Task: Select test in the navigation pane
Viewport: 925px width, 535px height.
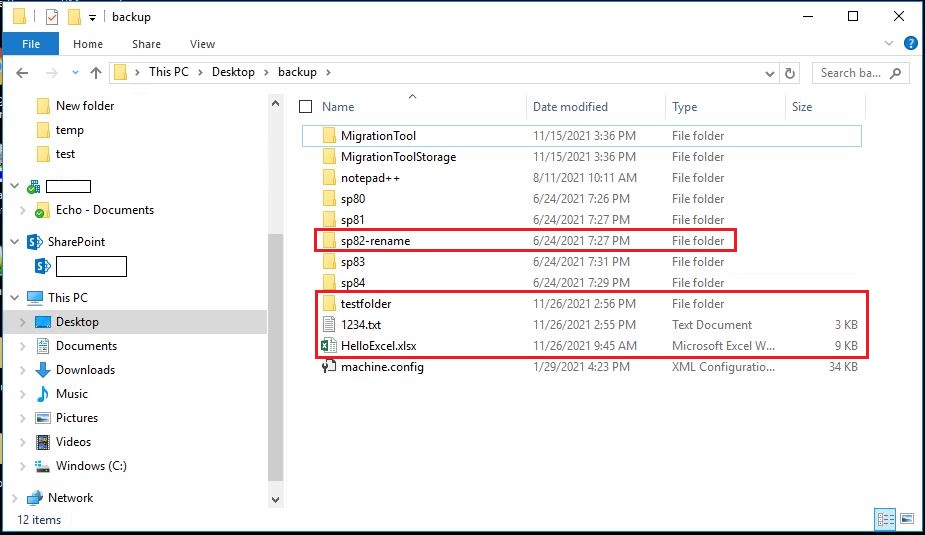Action: (65, 154)
